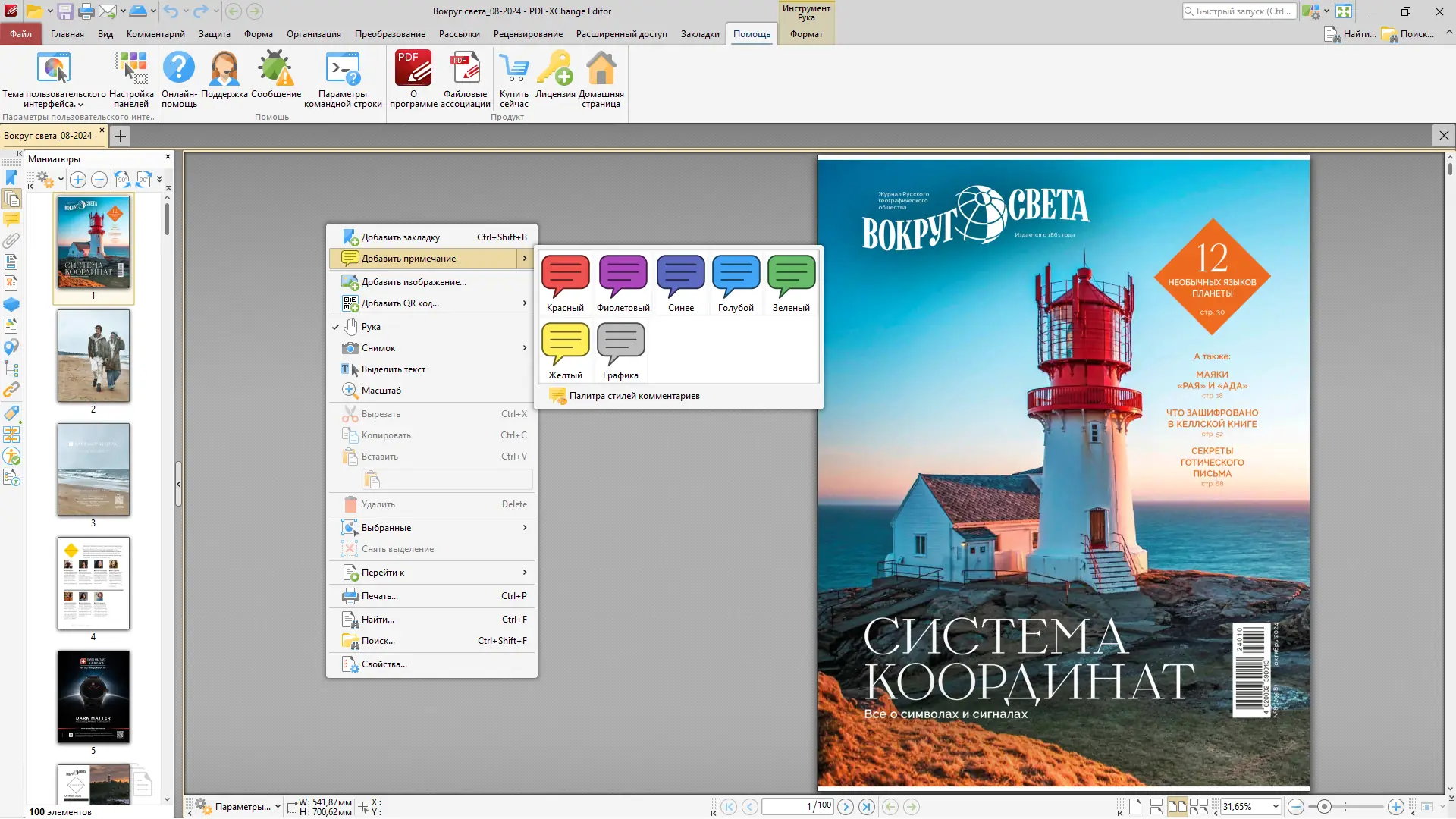The image size is (1456, 819).
Task: Open the zoom percentage dropdown 31,65%
Action: pyautogui.click(x=1276, y=807)
